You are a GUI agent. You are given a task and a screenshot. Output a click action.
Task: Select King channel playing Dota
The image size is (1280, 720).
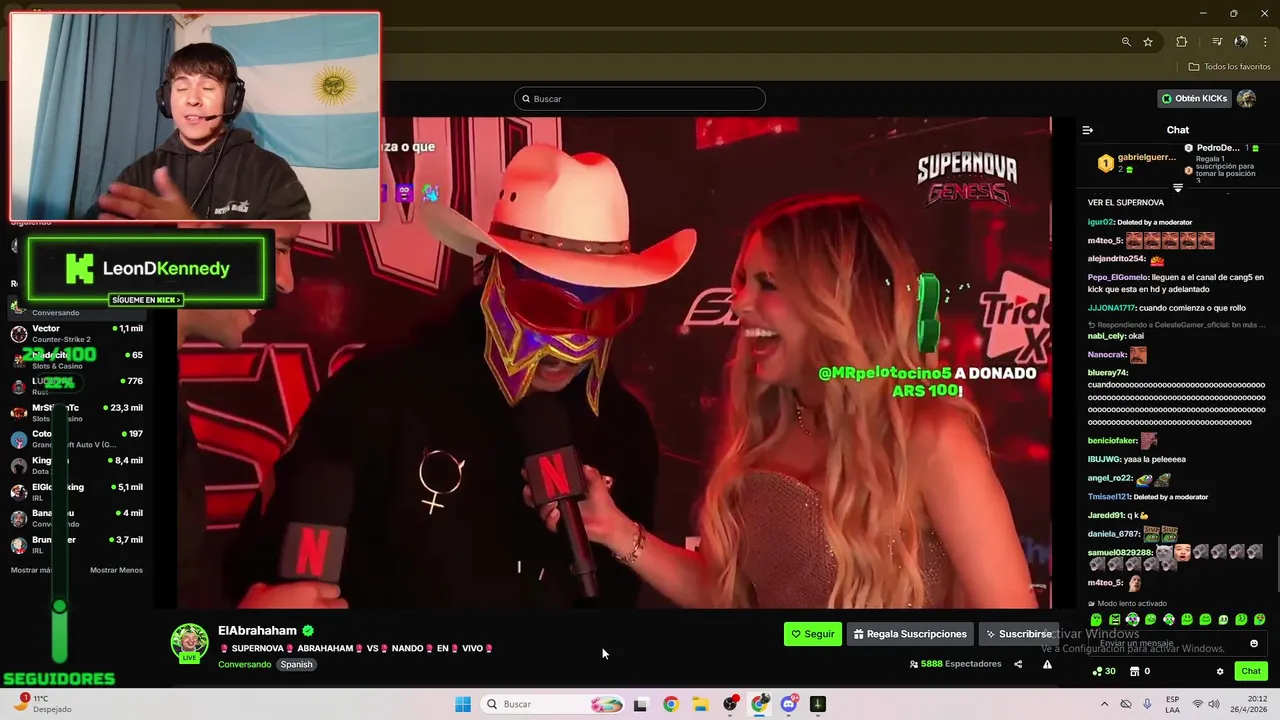(76, 465)
